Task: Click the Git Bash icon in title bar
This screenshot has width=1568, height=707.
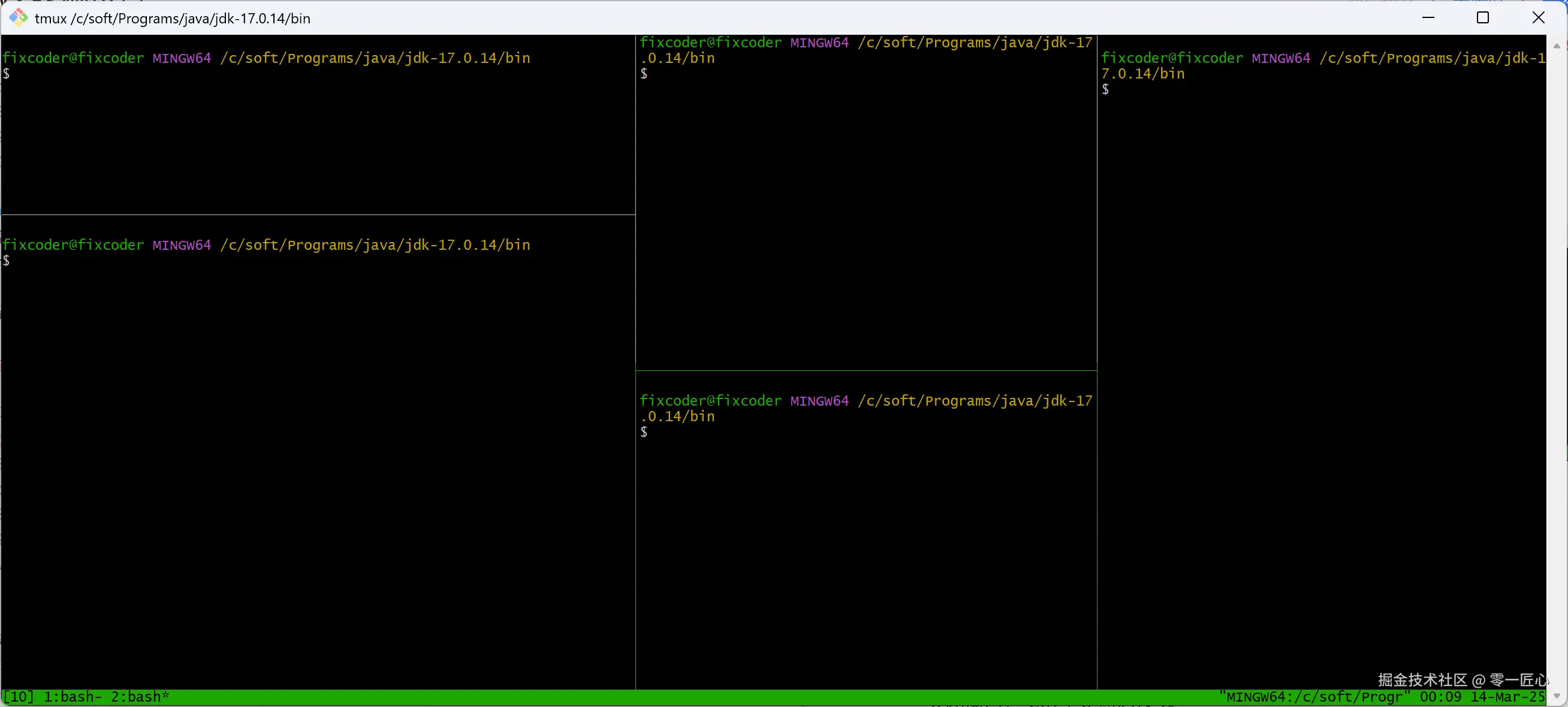Action: point(17,17)
